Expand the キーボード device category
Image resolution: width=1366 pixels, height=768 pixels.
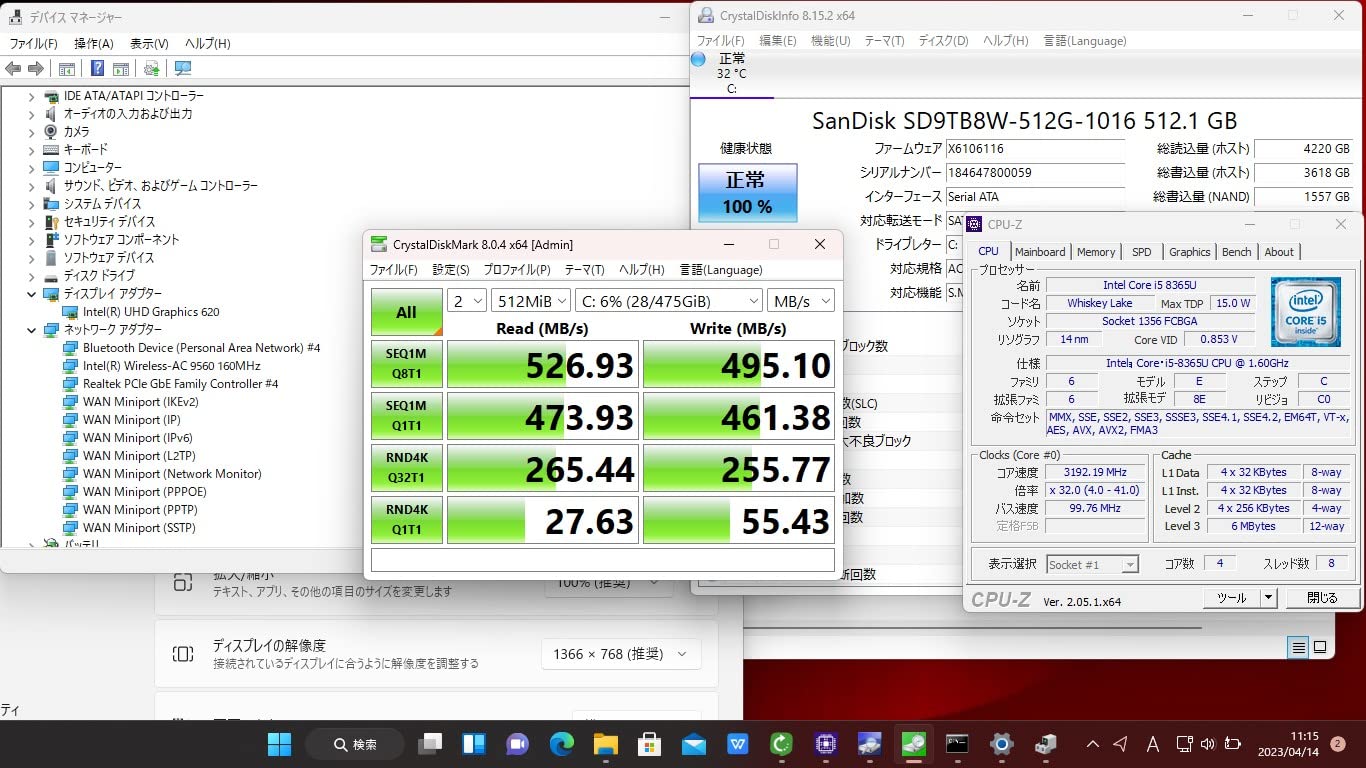(31, 149)
